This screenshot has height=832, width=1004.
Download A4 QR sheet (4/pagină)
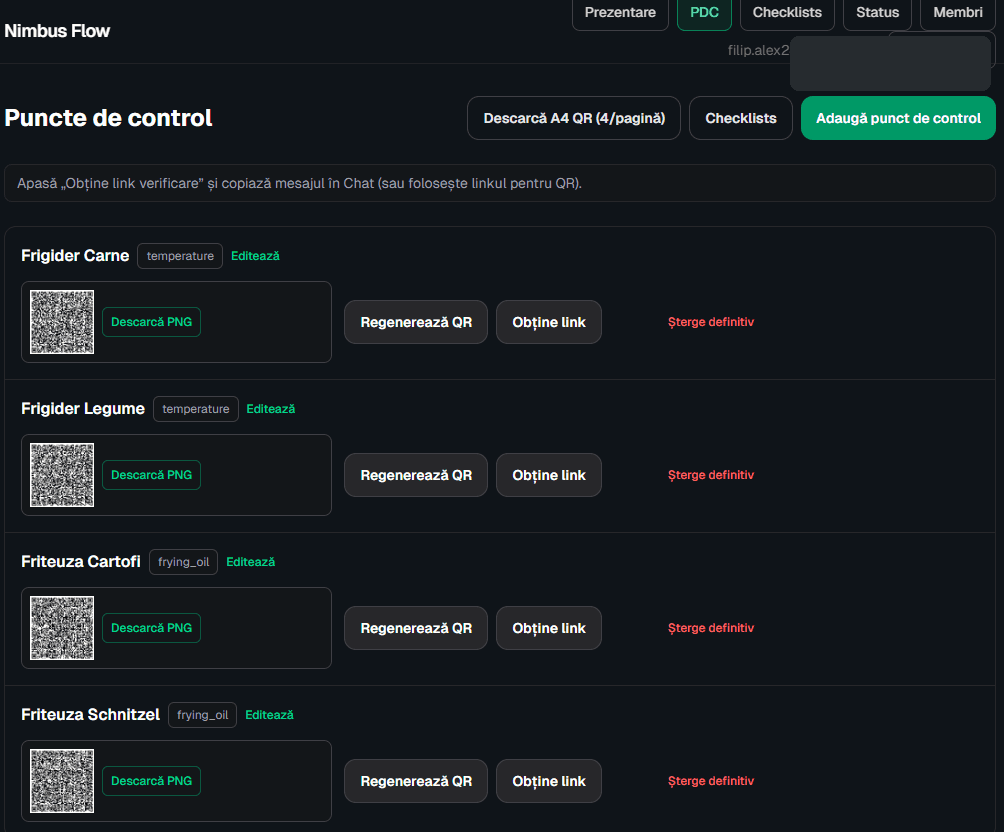point(574,118)
